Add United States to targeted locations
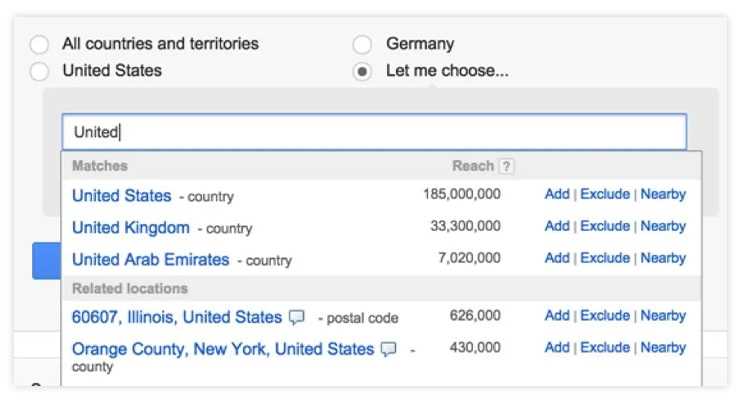 pos(557,194)
